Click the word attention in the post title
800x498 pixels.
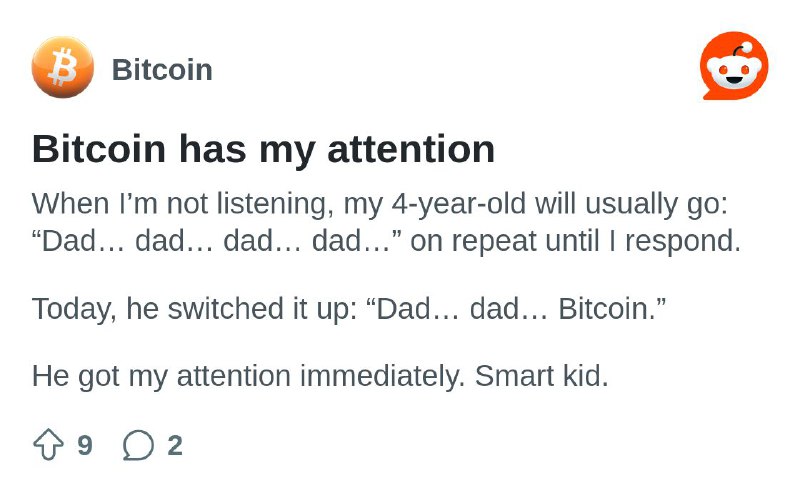(x=411, y=150)
